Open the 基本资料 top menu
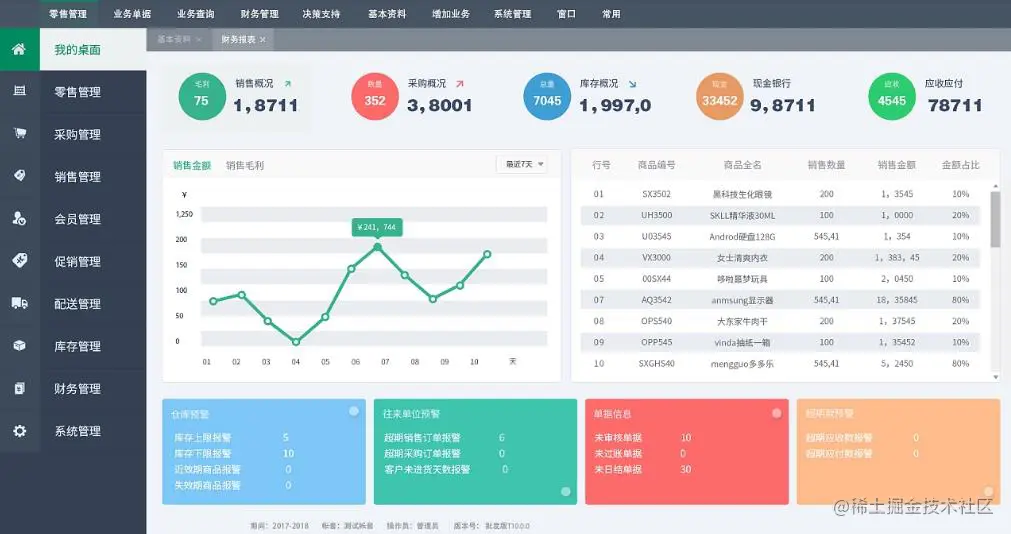1011x534 pixels. [x=387, y=14]
